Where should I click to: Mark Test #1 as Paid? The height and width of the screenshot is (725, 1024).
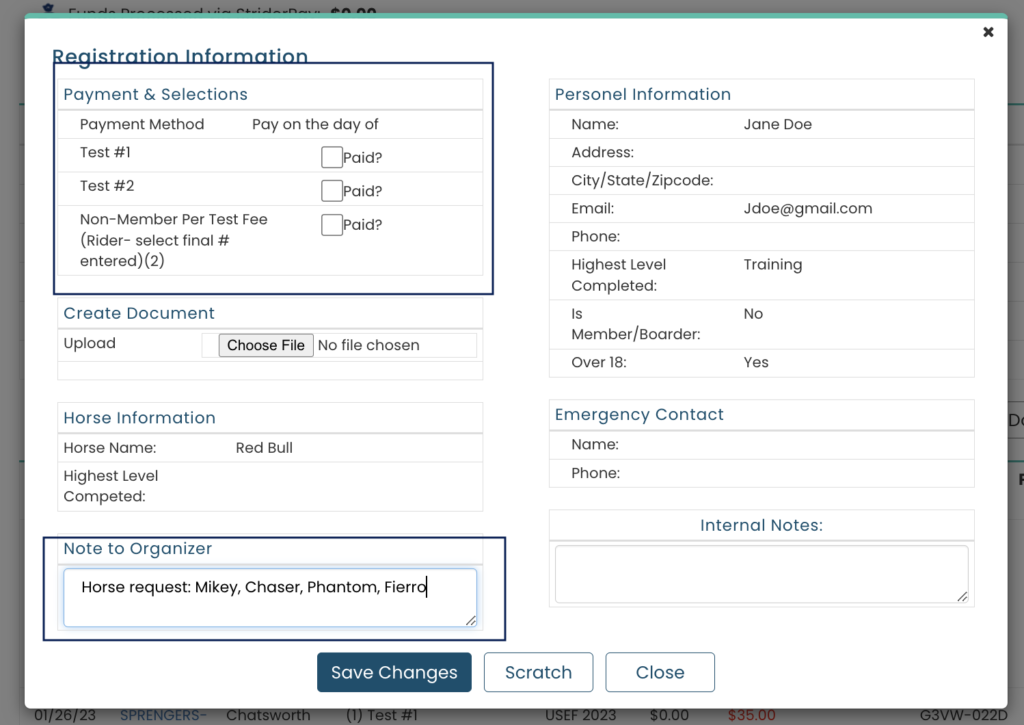tap(331, 157)
